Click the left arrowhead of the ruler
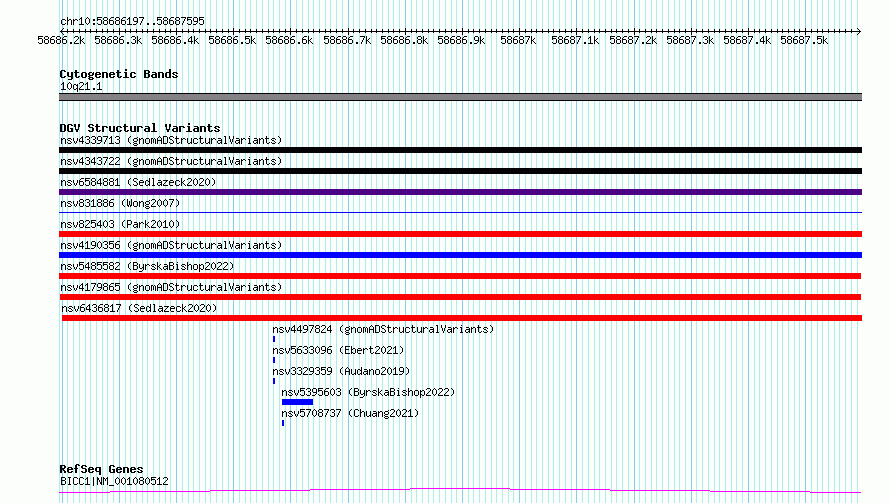Viewport: 890px width, 503px height. pos(62,31)
